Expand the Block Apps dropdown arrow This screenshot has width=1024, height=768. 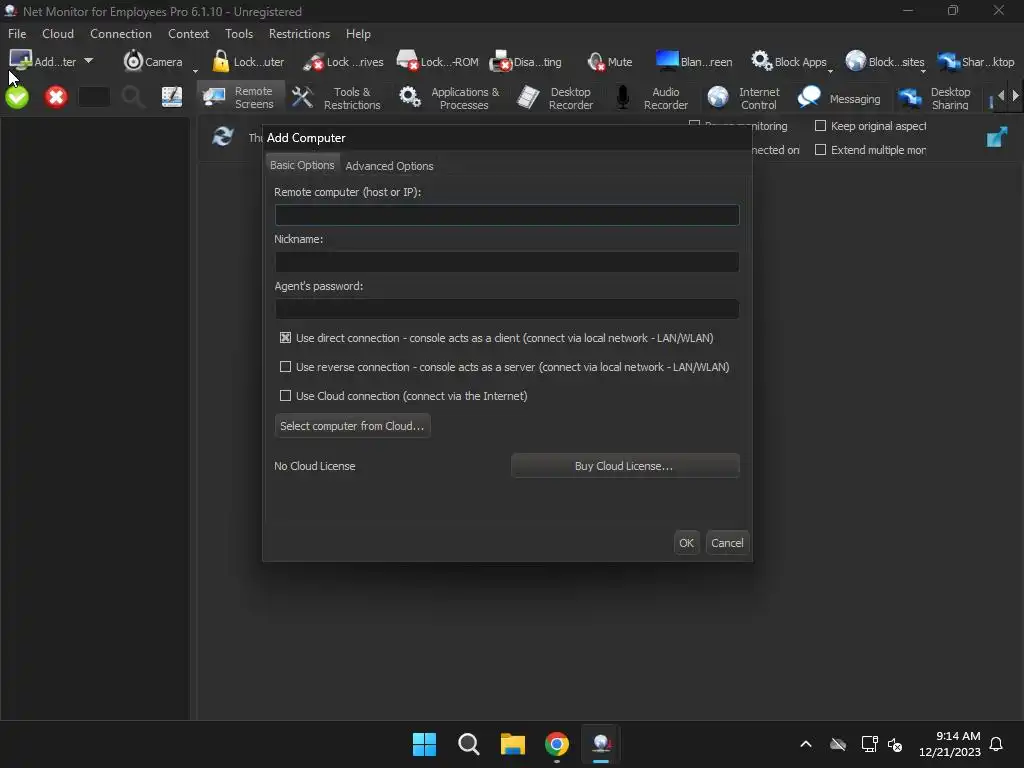pos(831,71)
